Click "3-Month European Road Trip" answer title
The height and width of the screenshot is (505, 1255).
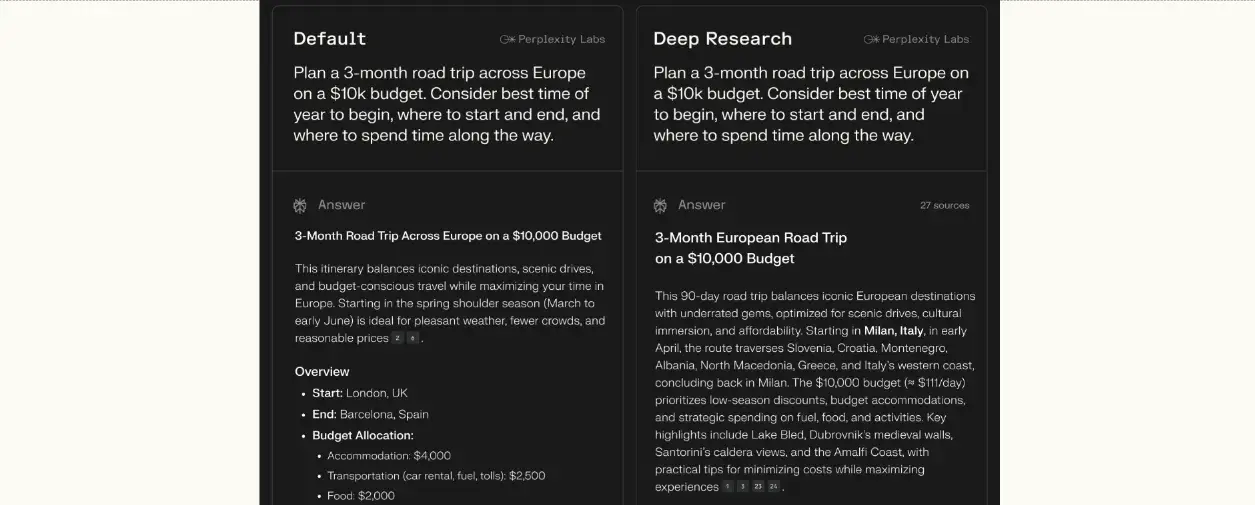(750, 238)
